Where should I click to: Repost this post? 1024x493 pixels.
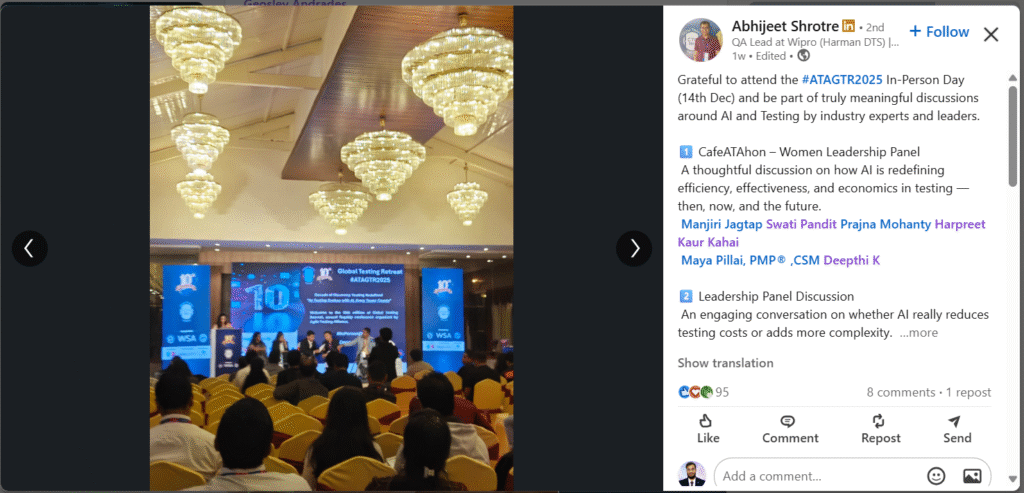click(880, 429)
